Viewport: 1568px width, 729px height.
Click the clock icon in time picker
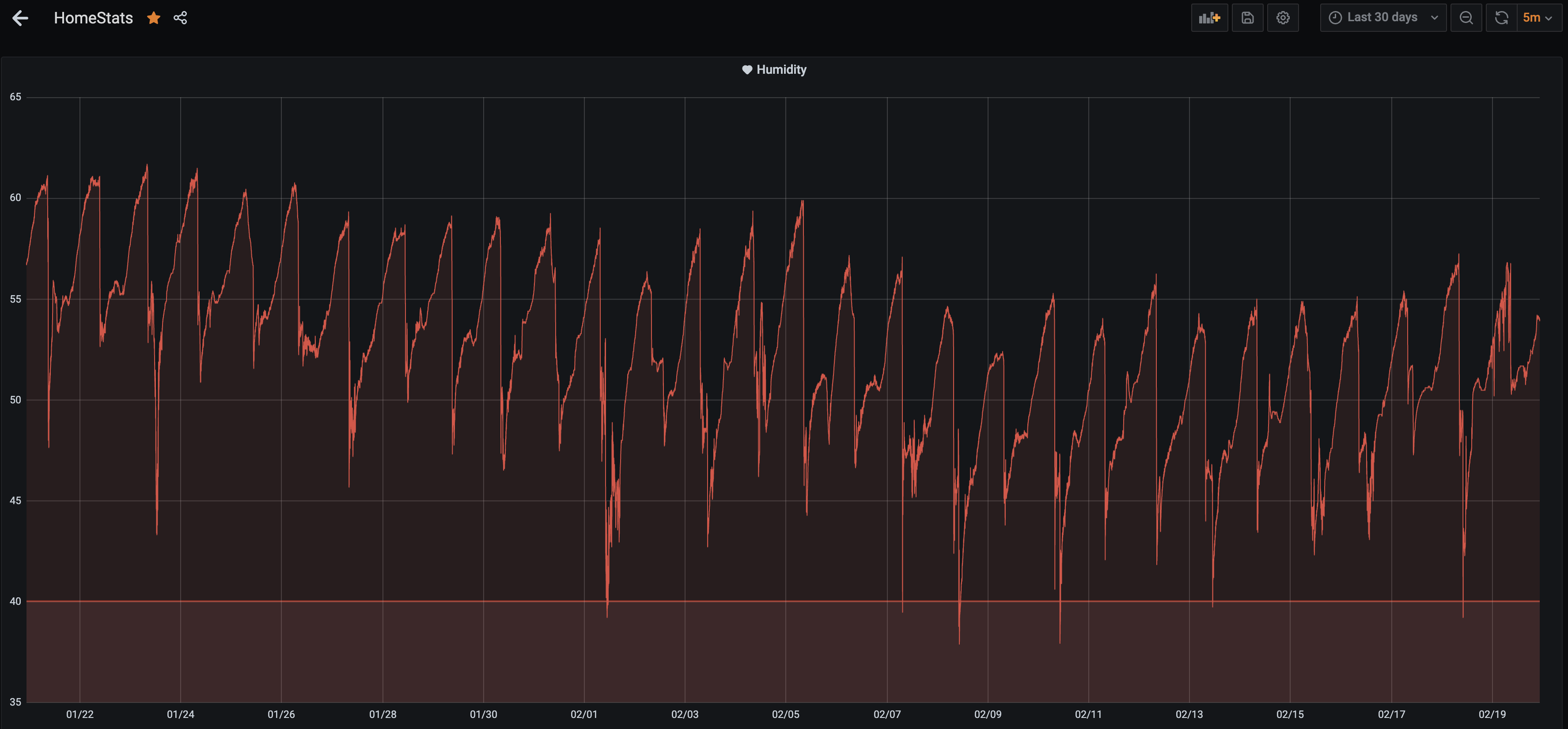[x=1335, y=18]
